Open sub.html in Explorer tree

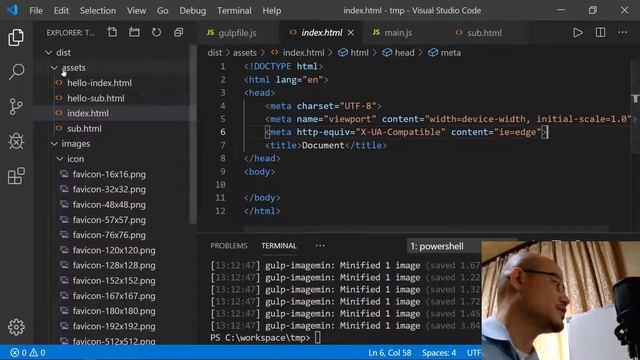tap(84, 129)
